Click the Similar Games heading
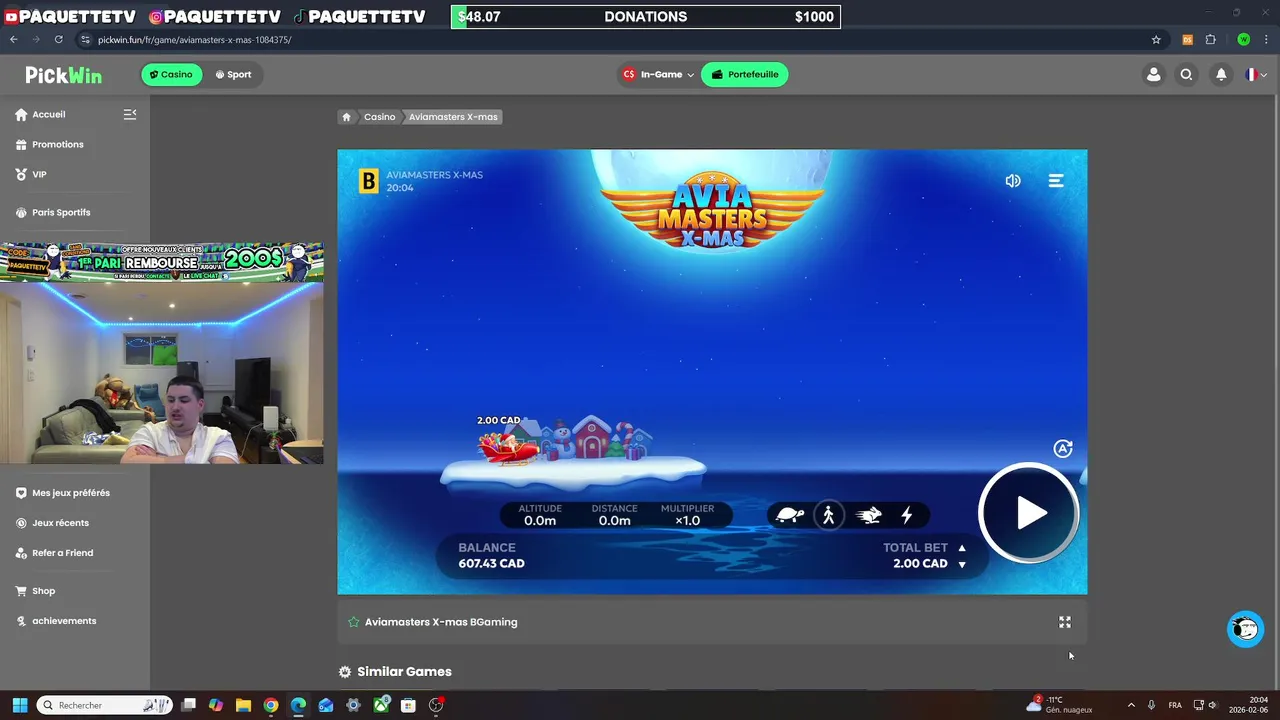1280x720 pixels. click(x=404, y=672)
